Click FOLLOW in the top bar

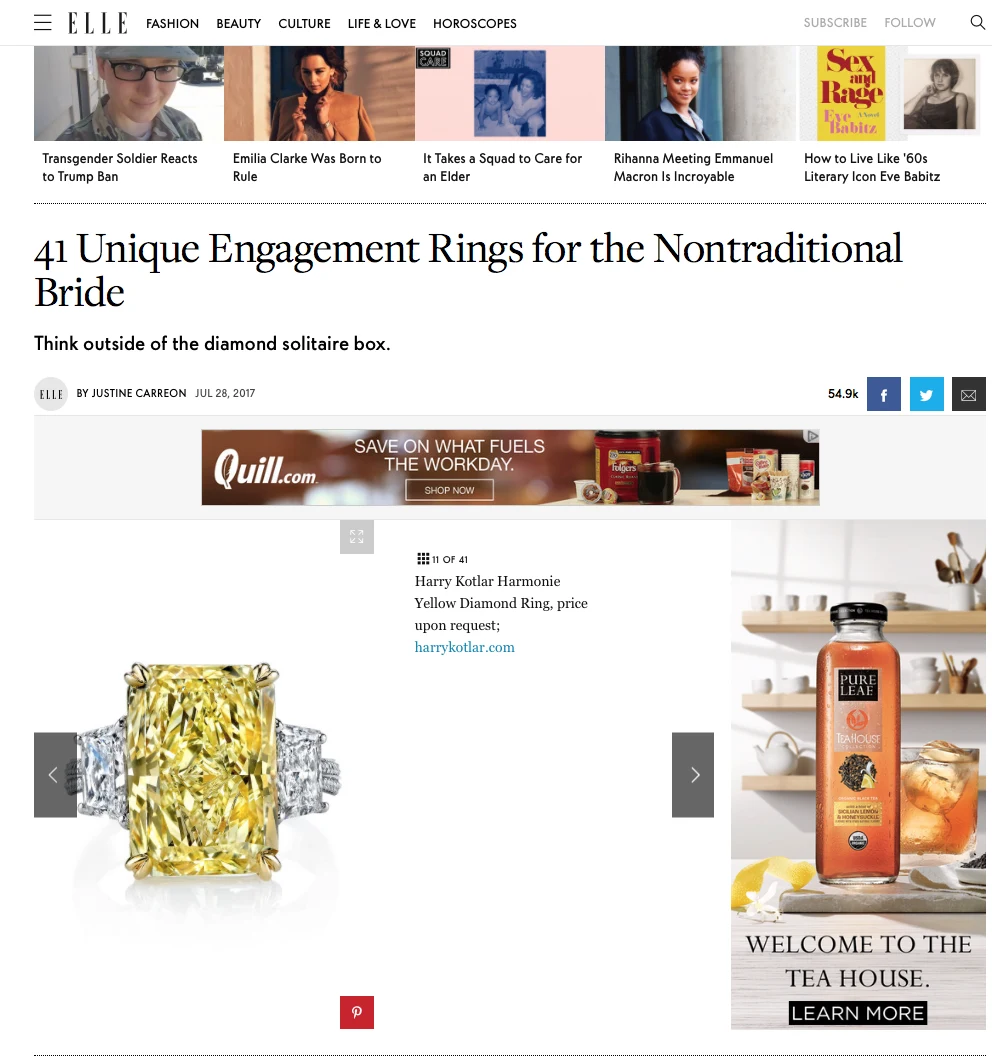click(910, 22)
